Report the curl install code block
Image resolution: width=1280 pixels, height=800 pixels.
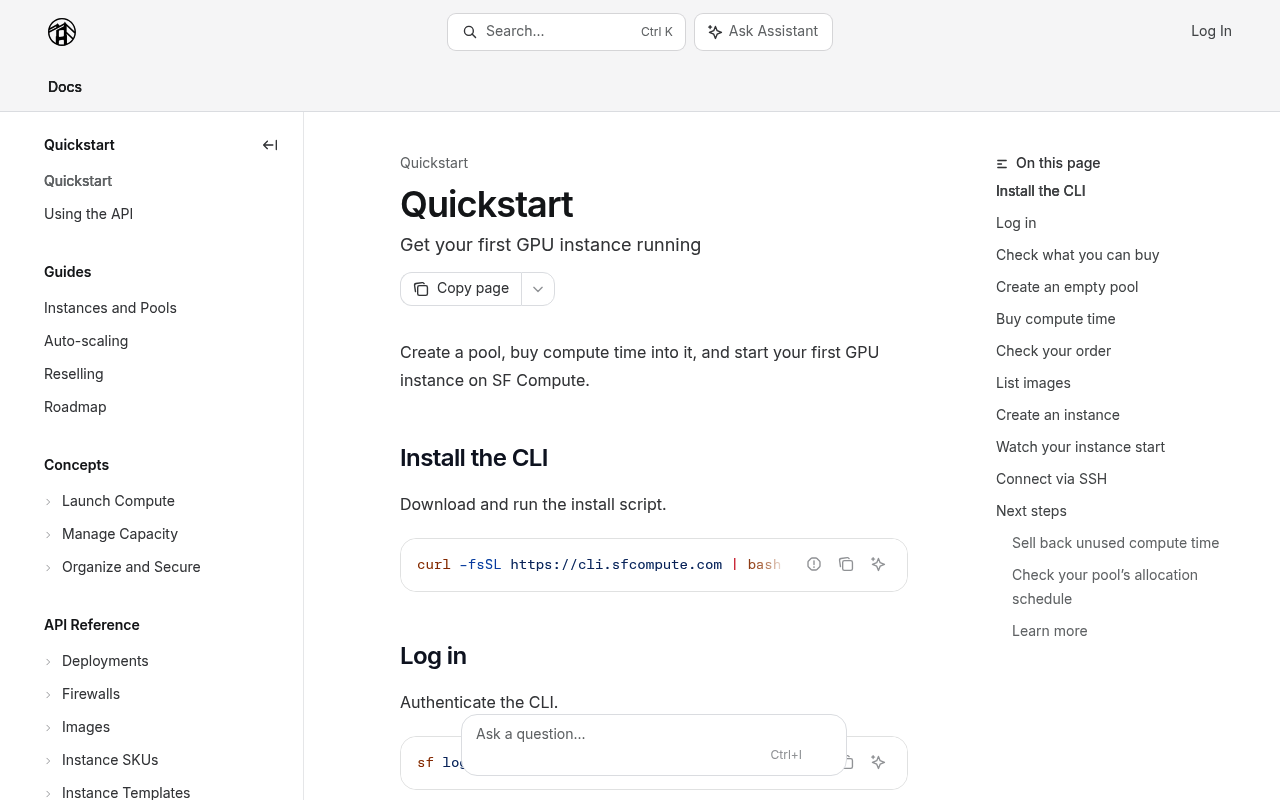click(814, 564)
